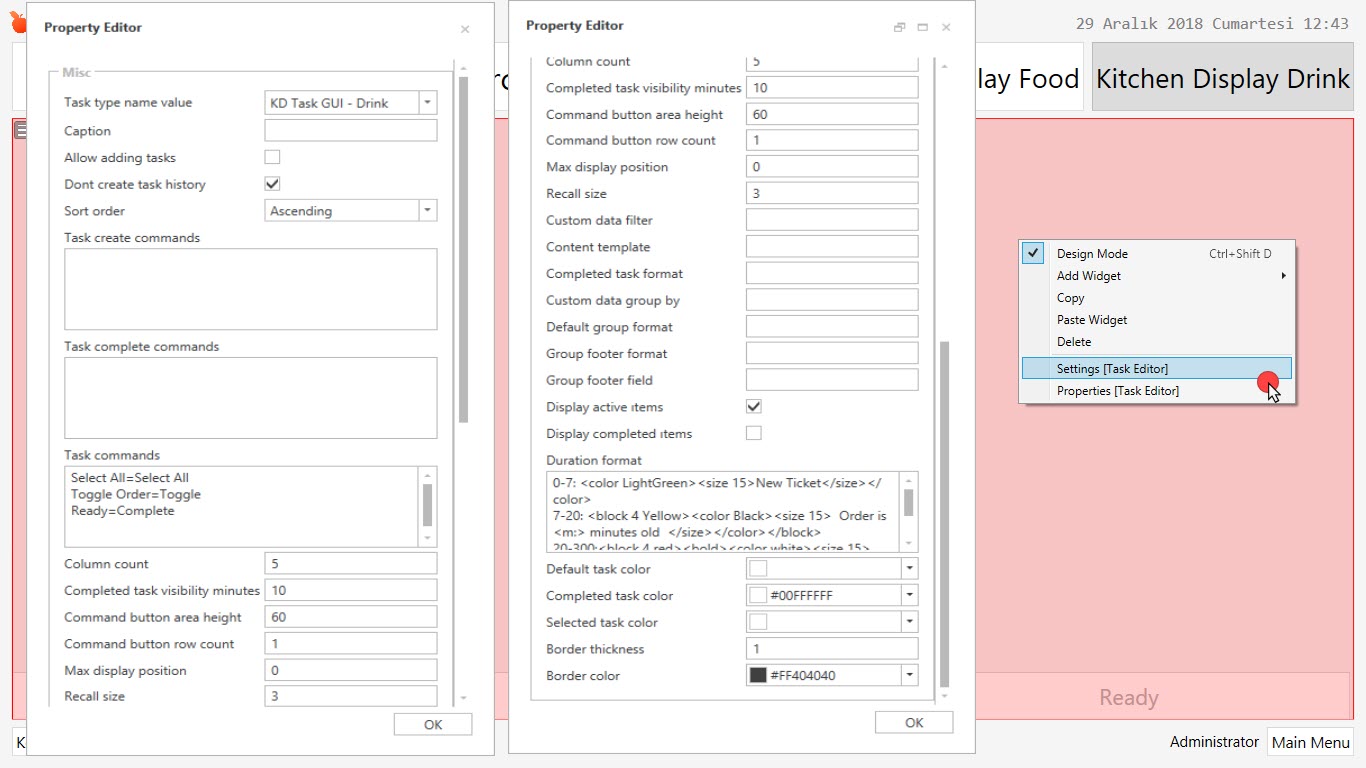Image resolution: width=1366 pixels, height=768 pixels.
Task: Click the Kitchen Display Drink button
Action: (x=1222, y=78)
